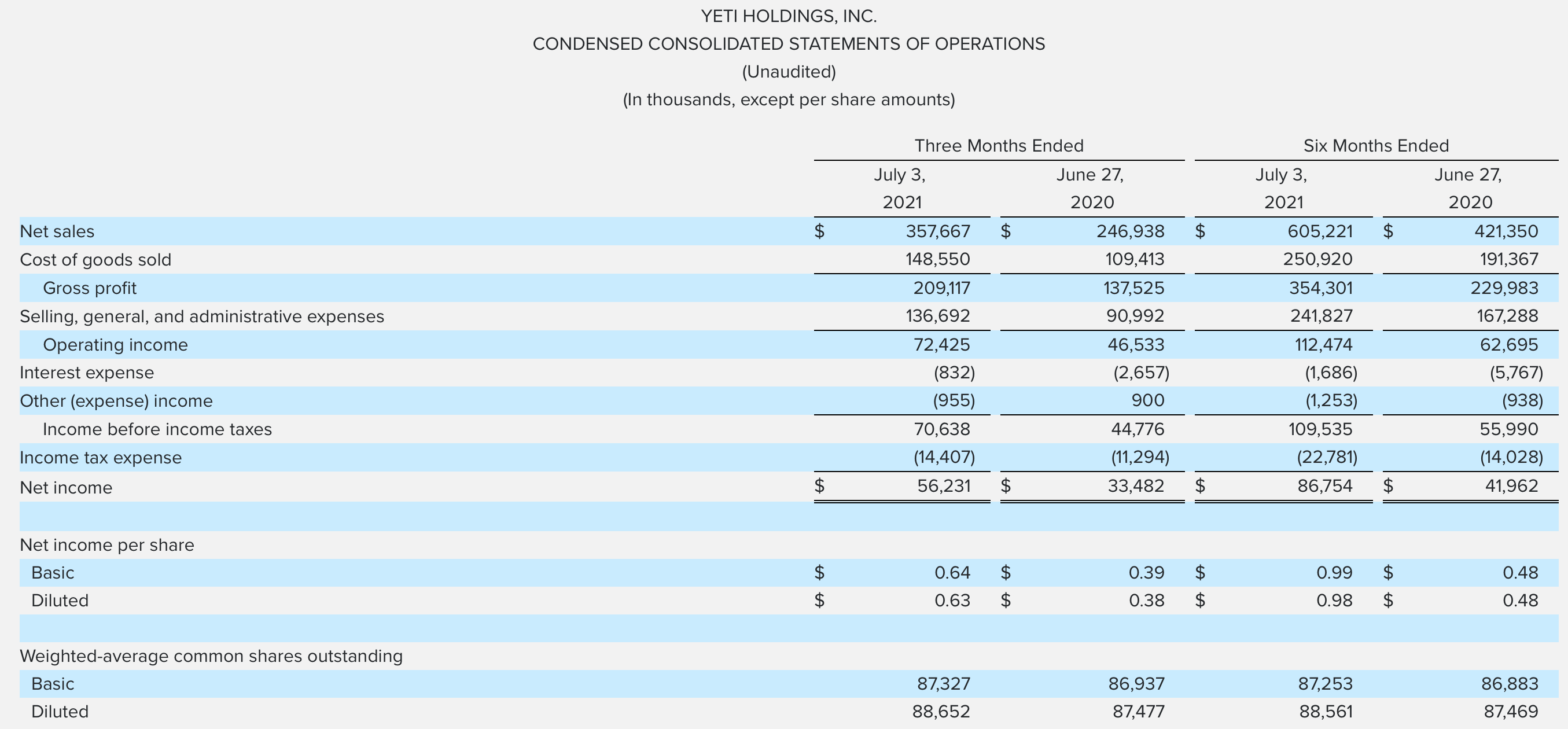Select the June 27, 2020 column heading
The width and height of the screenshot is (1568, 729).
point(1089,187)
